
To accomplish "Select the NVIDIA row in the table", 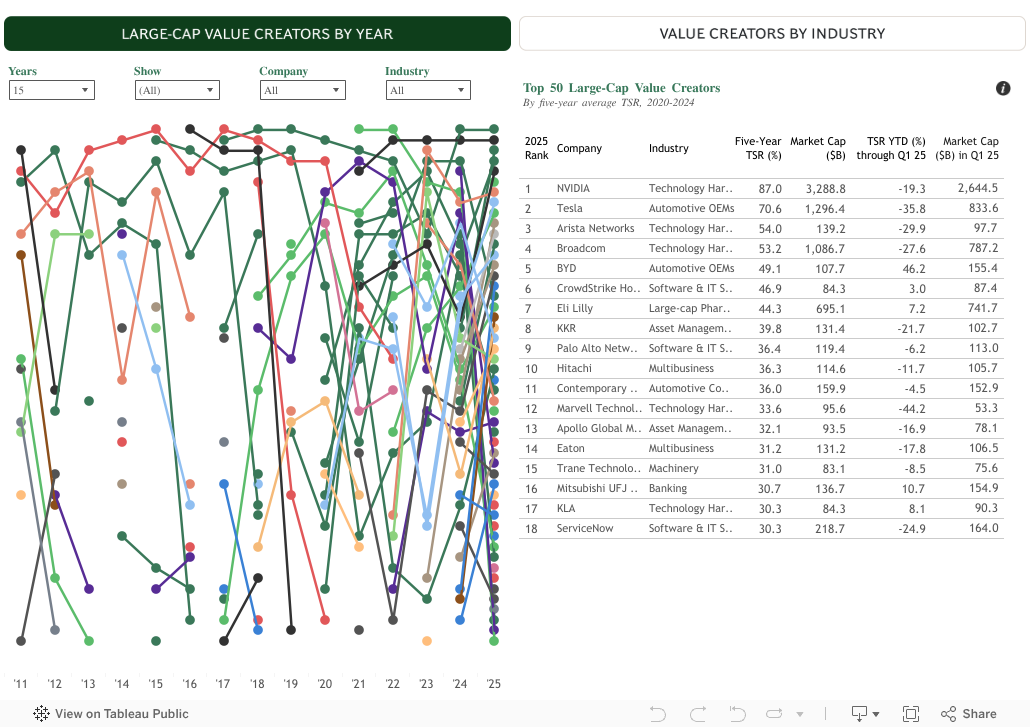I will [x=760, y=188].
